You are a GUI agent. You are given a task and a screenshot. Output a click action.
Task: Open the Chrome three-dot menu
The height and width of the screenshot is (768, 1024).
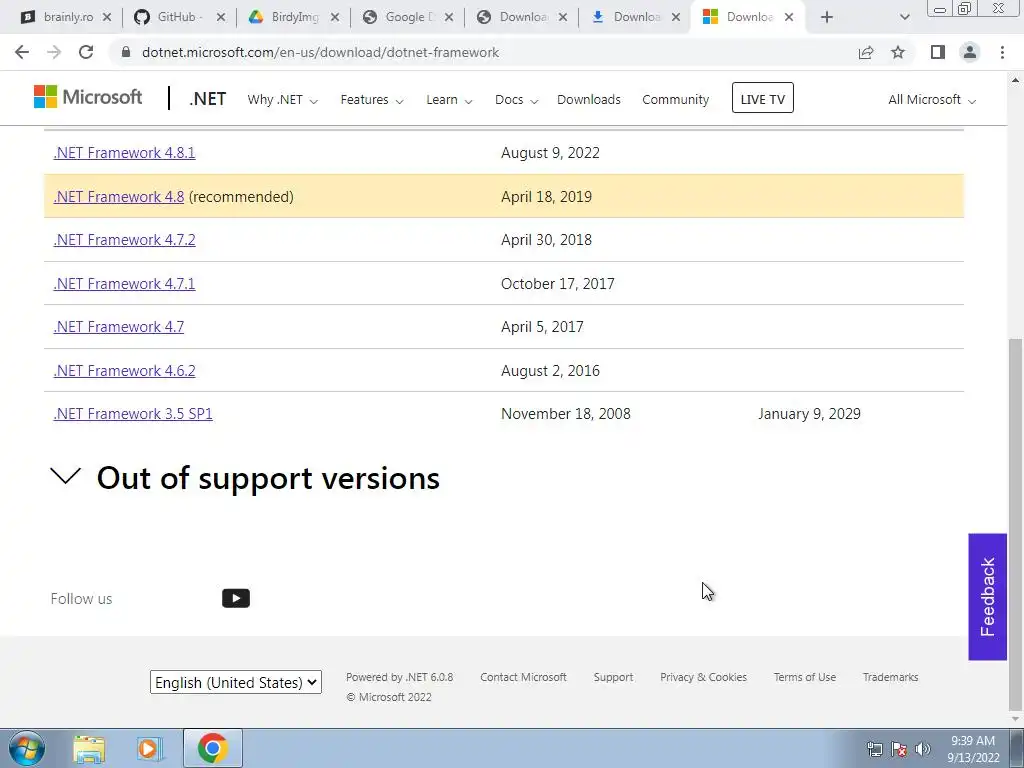pos(1002,52)
